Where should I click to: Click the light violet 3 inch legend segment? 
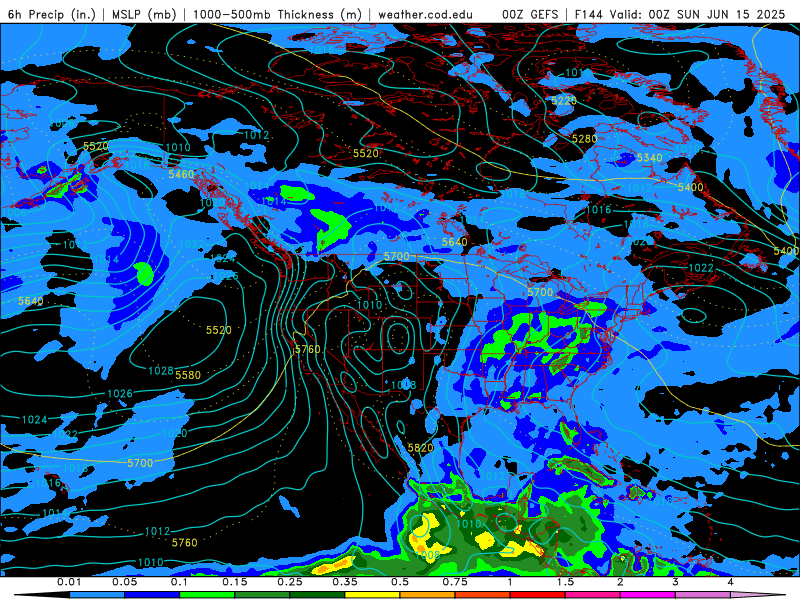pos(703,595)
